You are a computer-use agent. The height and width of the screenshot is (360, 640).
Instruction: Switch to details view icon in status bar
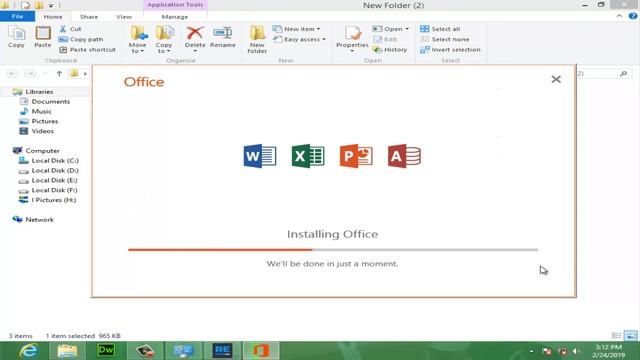coord(616,336)
